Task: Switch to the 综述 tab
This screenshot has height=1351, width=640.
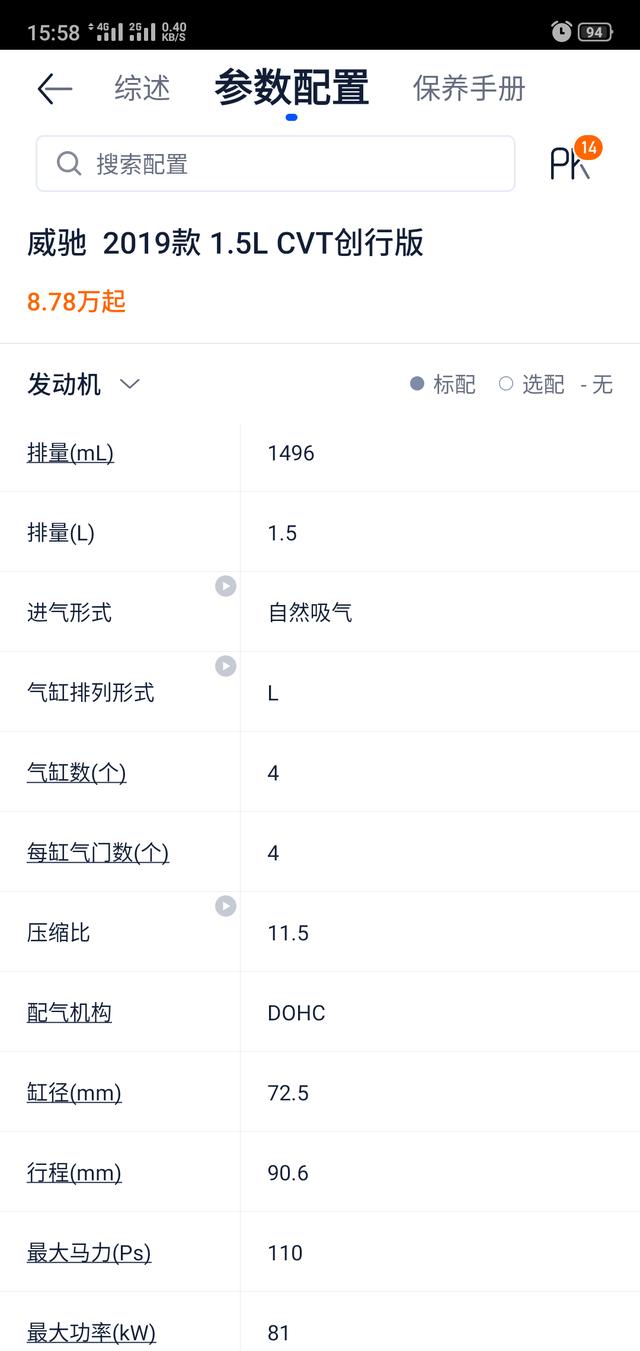Action: point(142,88)
